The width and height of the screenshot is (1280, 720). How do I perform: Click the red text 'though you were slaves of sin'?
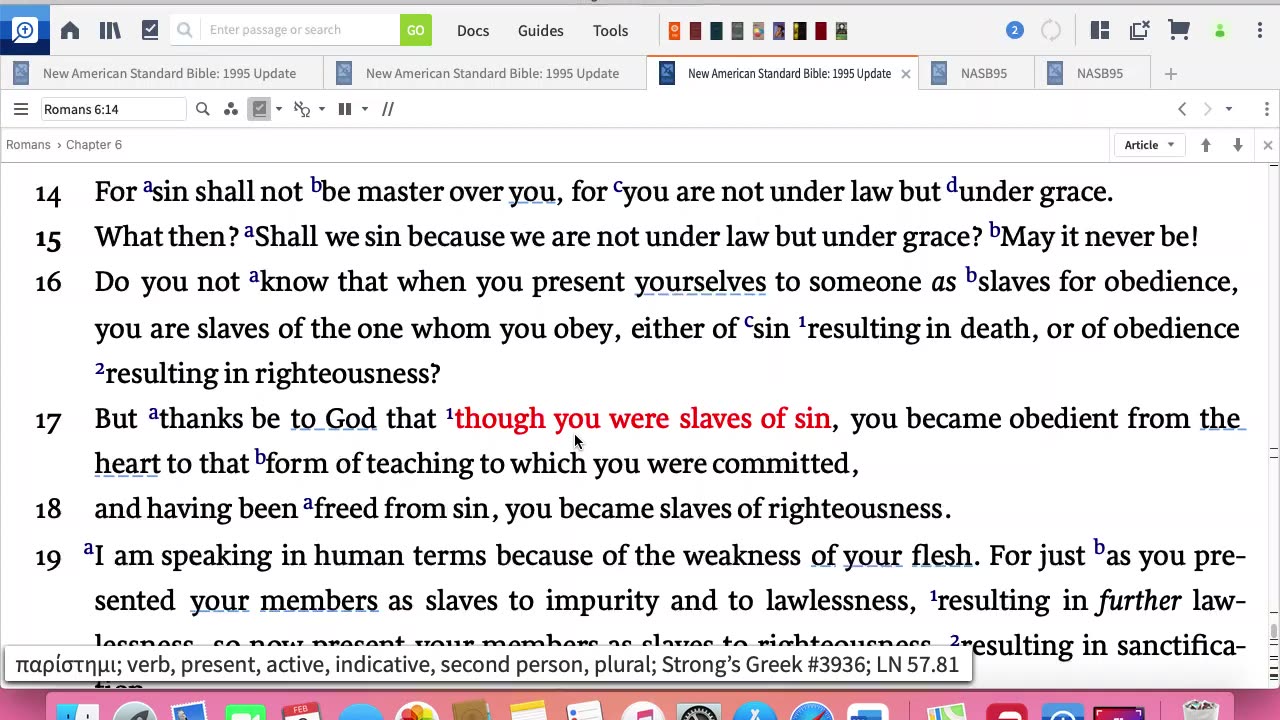(x=643, y=419)
